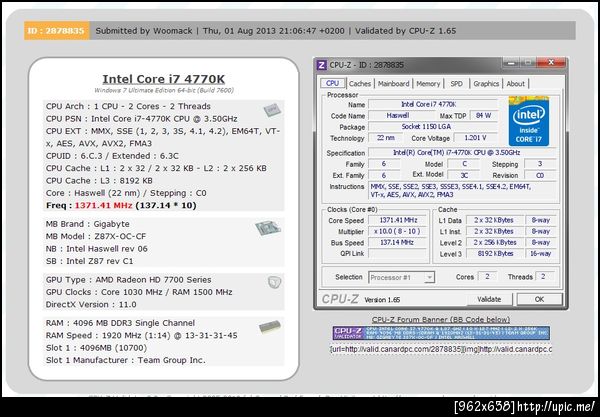Click the Max TDP value '84 W'

click(483, 116)
